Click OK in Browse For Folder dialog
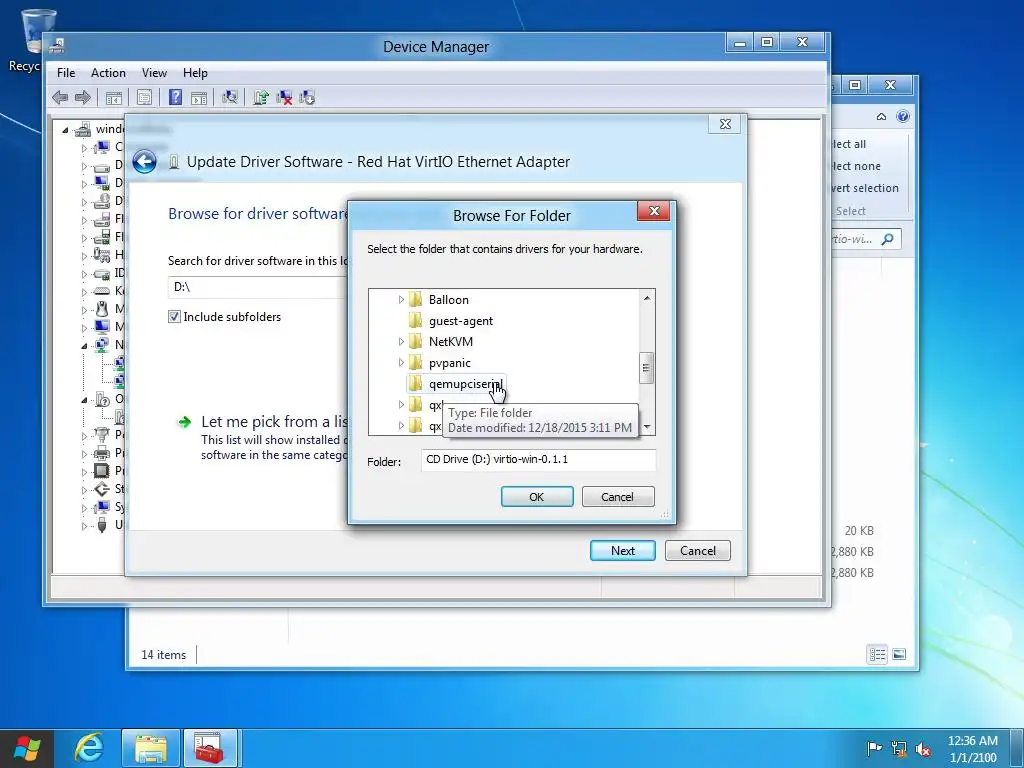 point(537,496)
